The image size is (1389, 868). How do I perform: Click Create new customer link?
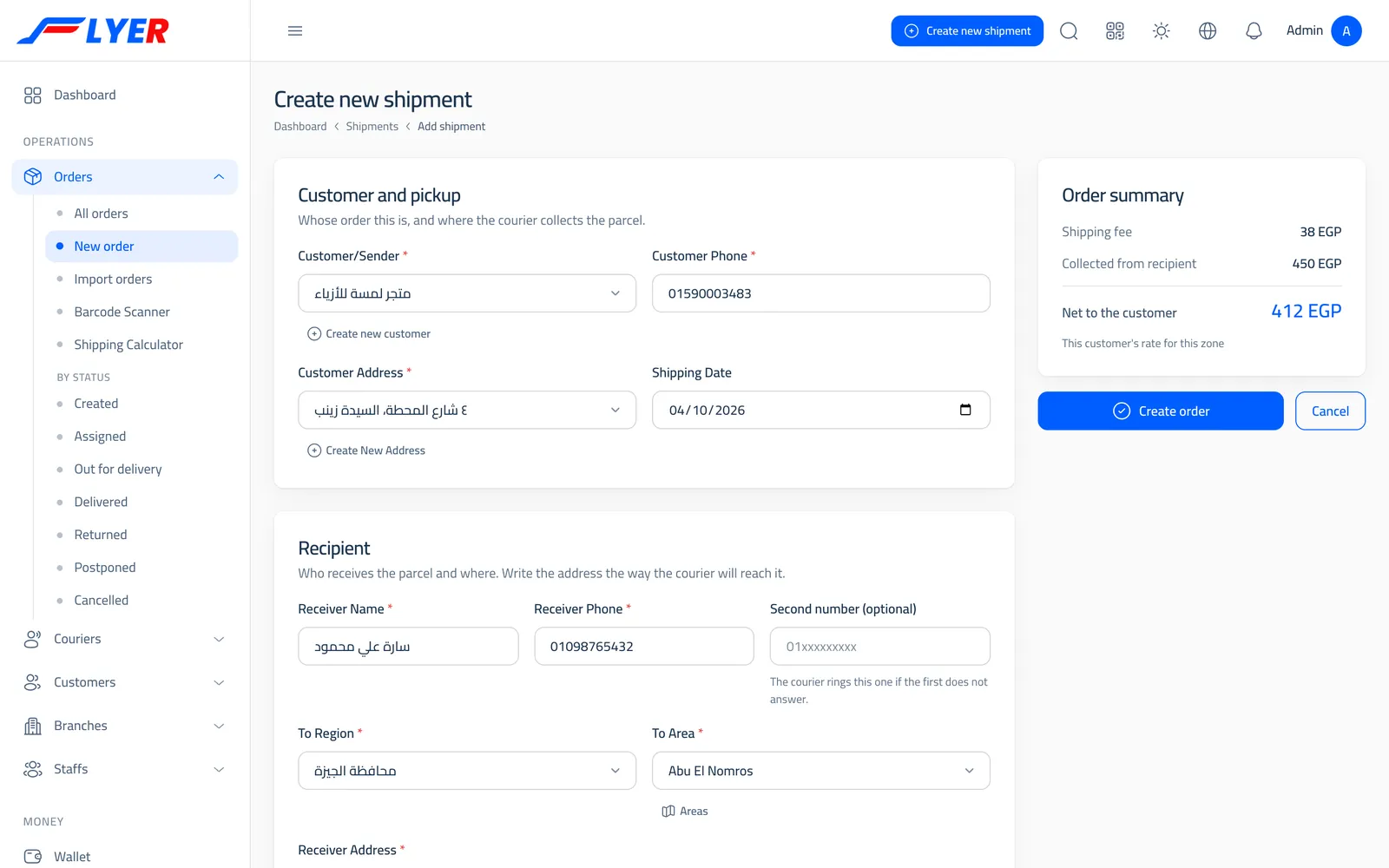369,334
